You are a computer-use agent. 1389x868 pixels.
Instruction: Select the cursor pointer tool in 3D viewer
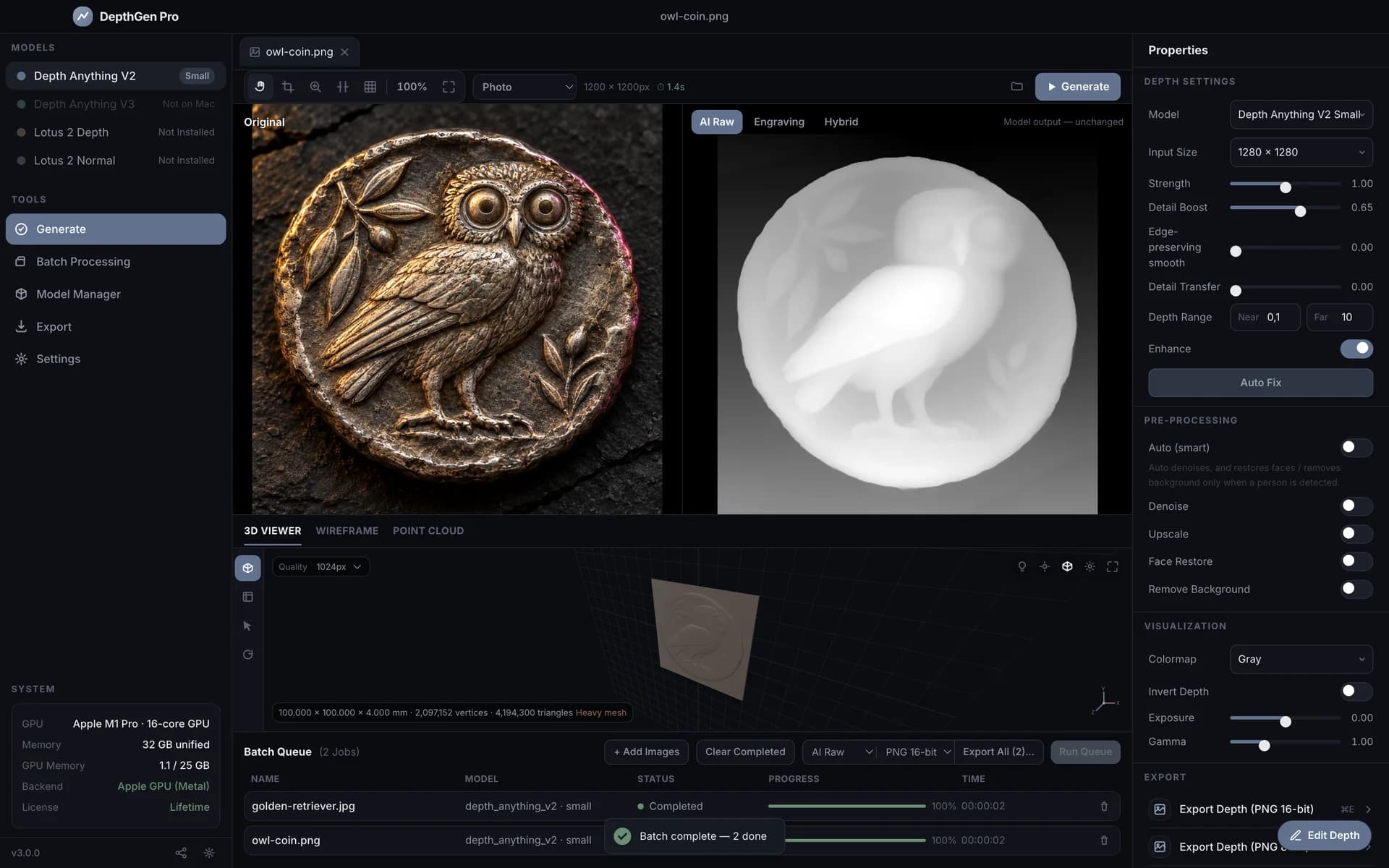[247, 626]
